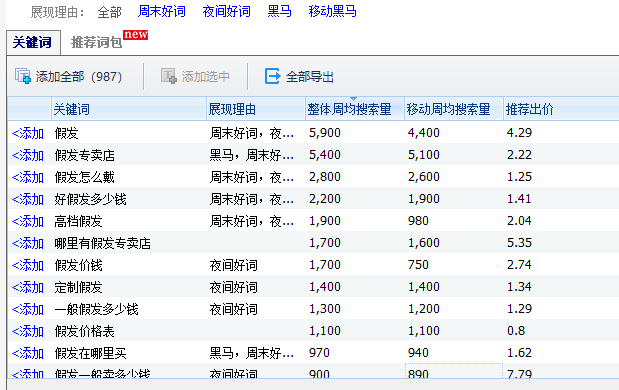Select the 假发专卖店 keyword cell
Viewport: 619px width, 390px height.
pos(84,156)
